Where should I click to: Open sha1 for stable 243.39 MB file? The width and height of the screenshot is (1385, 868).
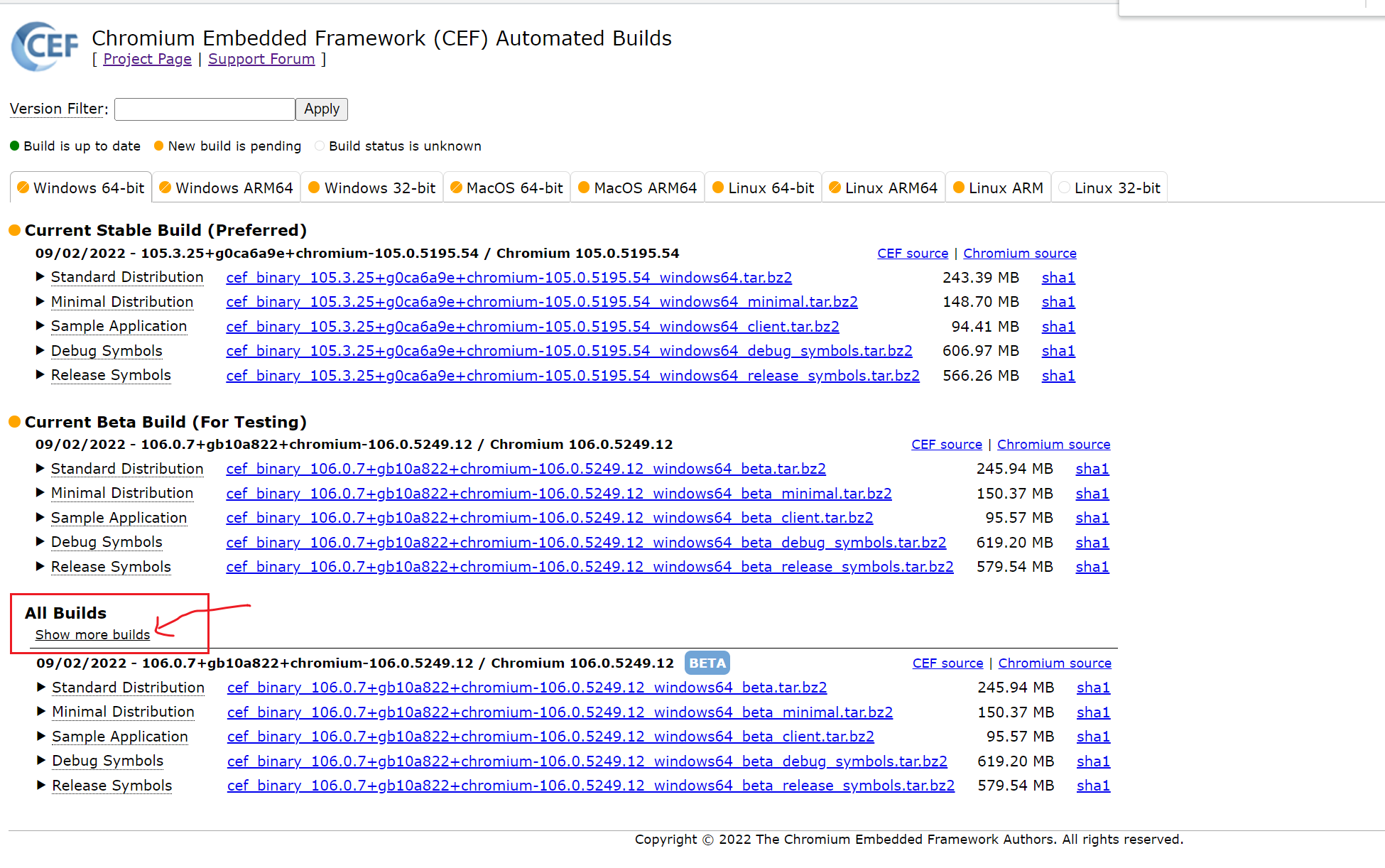point(1058,278)
